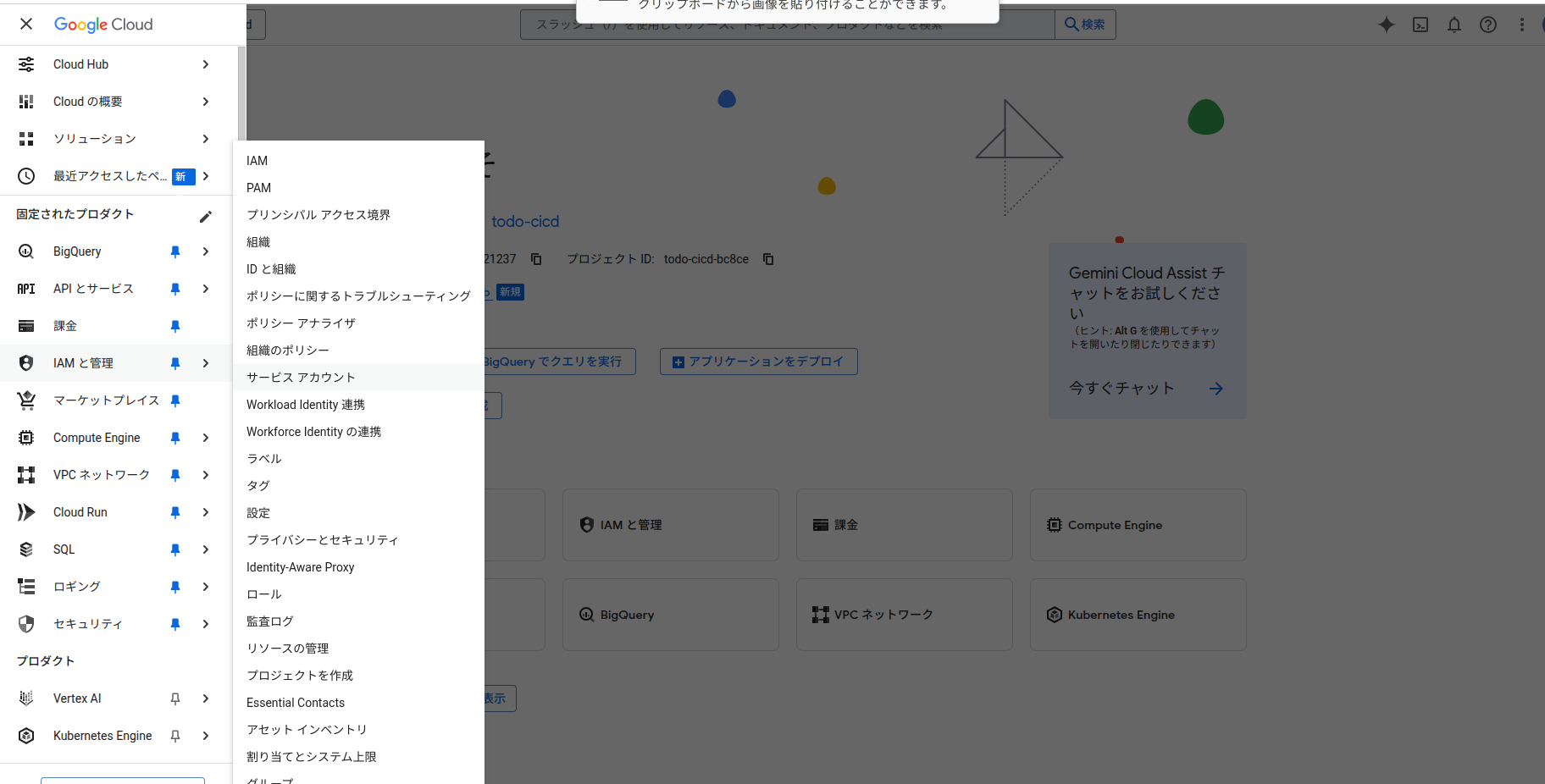Unpin API とサービス pin
This screenshot has width=1545, height=784.
175,289
